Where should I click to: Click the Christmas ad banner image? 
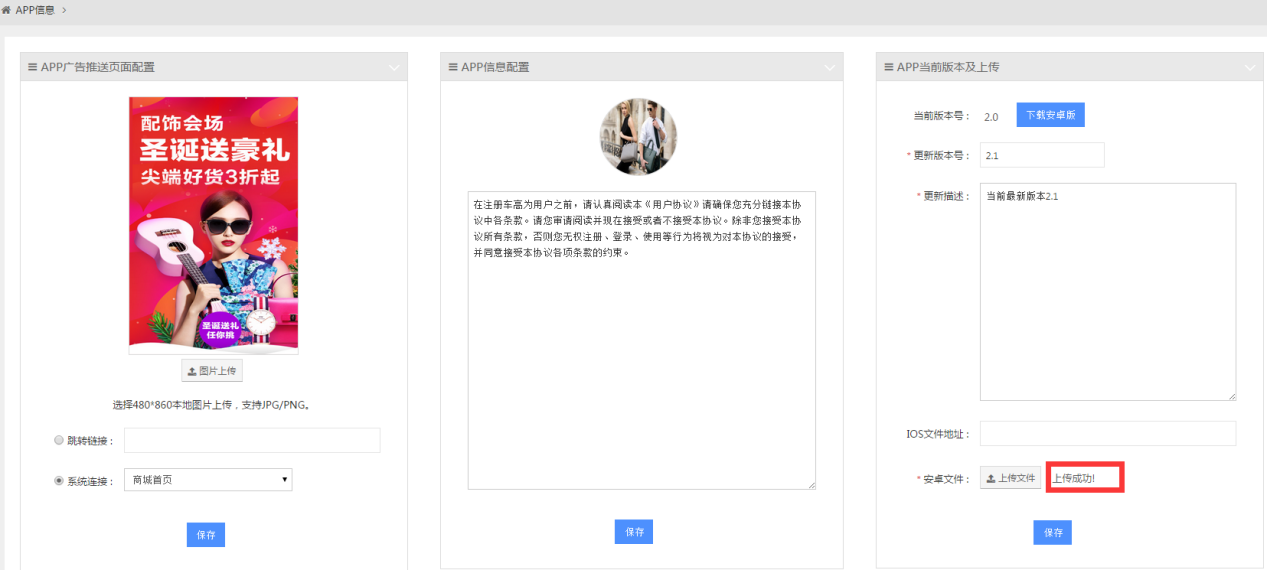(213, 225)
